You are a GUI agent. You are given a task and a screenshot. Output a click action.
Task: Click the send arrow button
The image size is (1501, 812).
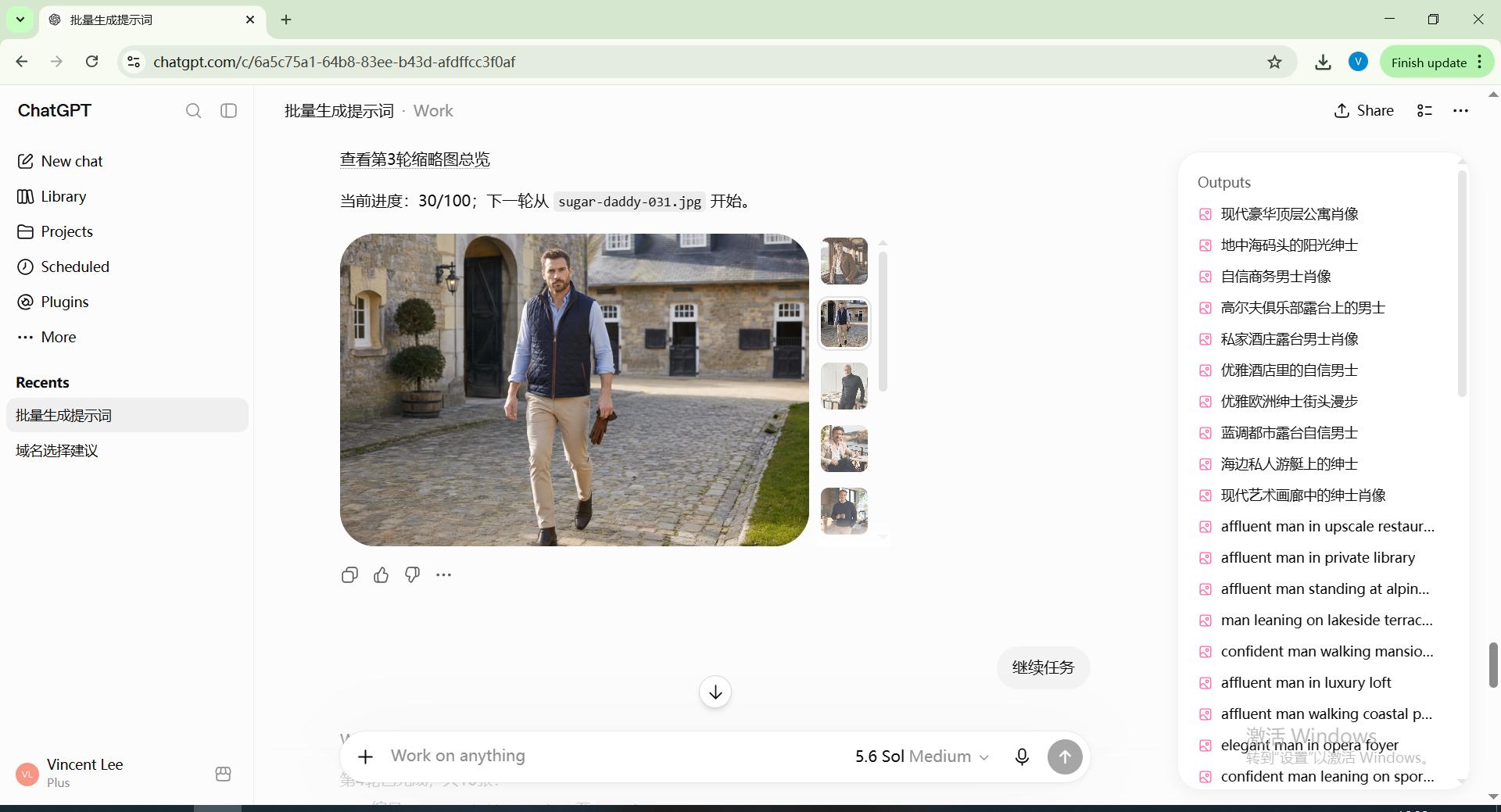click(x=1065, y=757)
